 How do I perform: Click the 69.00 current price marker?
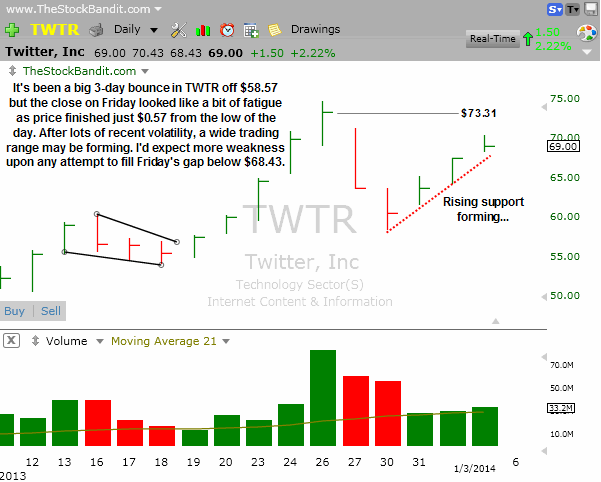coord(563,146)
